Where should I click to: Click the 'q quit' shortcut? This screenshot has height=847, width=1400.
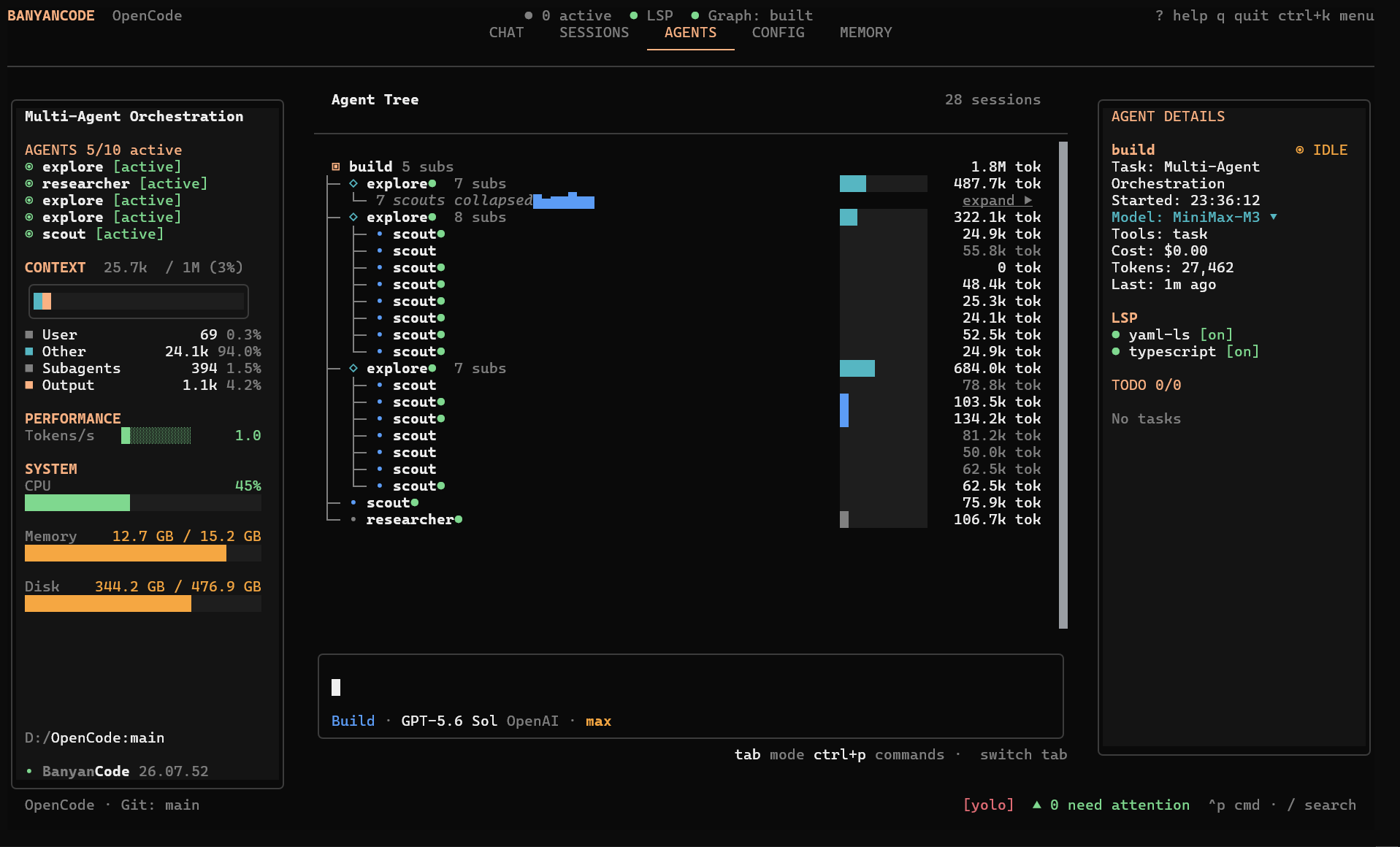tap(1242, 15)
